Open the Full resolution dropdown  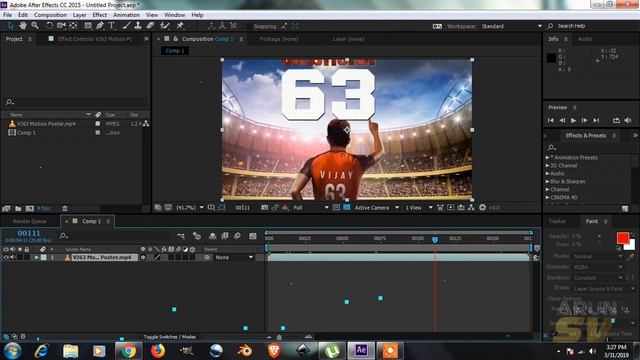[x=311, y=208]
